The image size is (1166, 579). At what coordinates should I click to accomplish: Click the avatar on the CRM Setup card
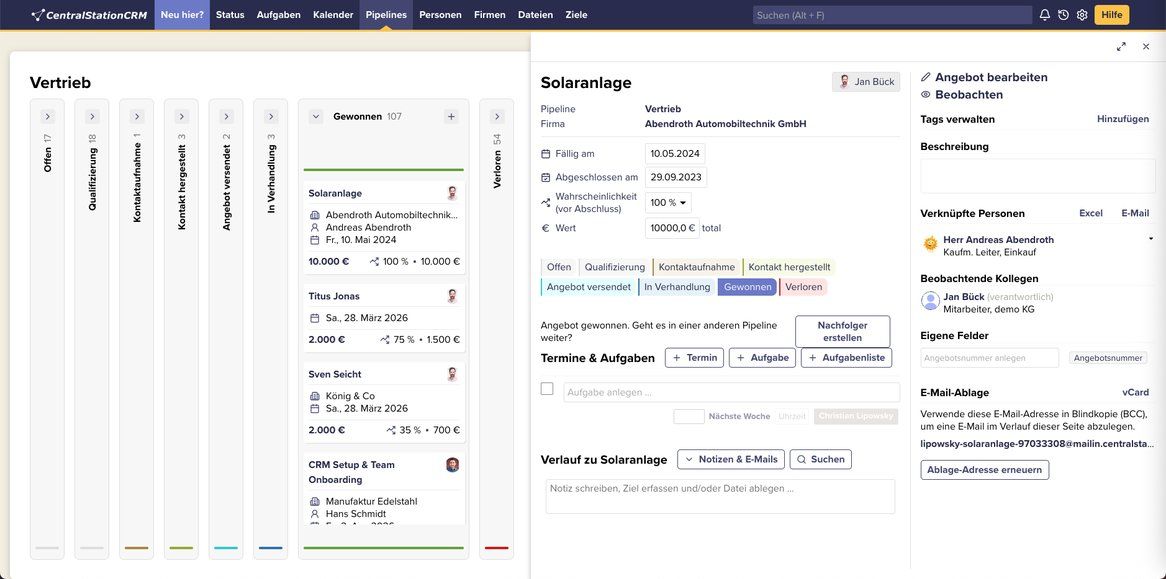click(452, 465)
